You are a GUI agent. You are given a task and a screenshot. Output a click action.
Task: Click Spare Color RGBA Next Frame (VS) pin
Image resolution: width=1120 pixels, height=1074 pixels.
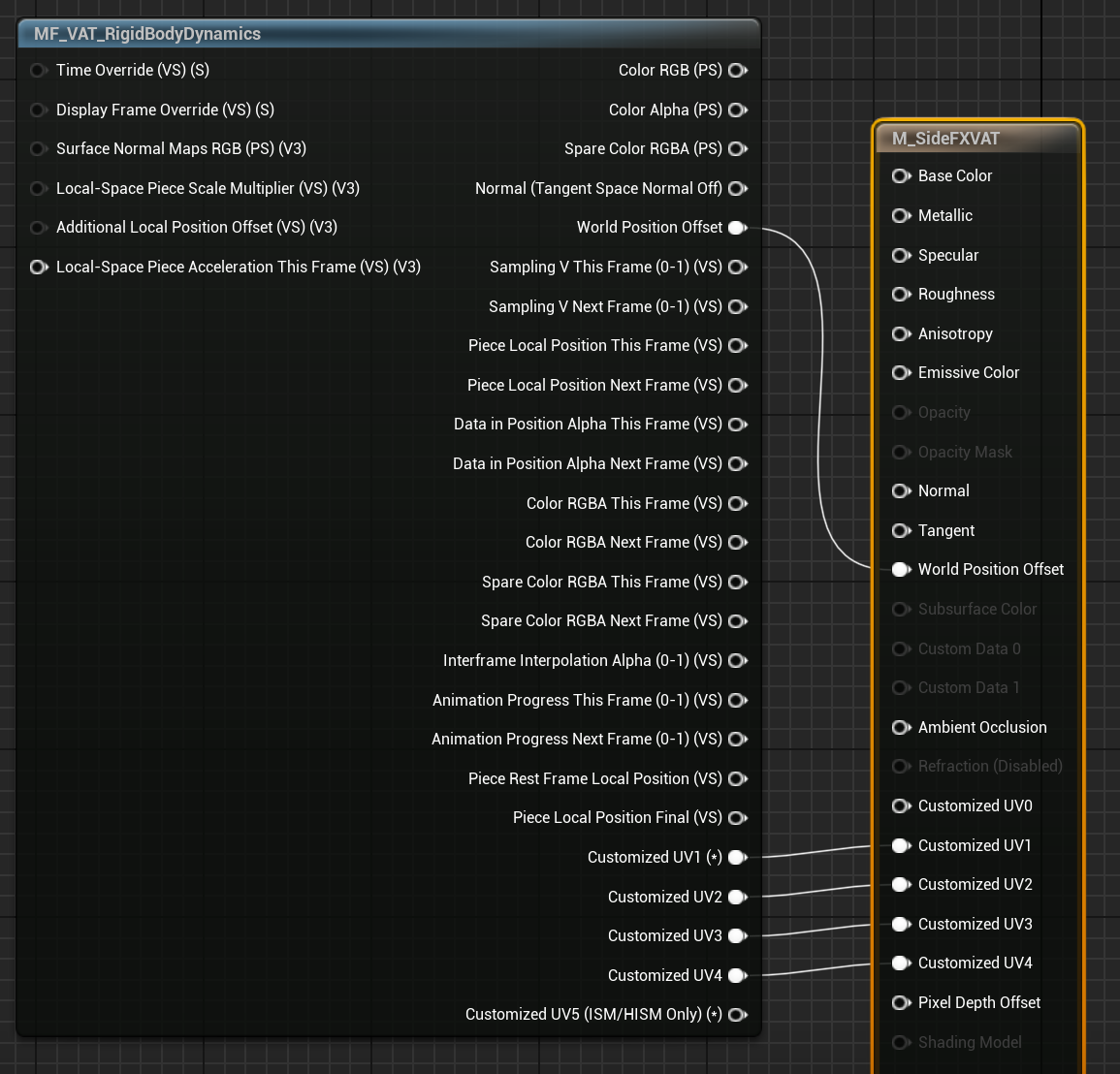tap(738, 621)
